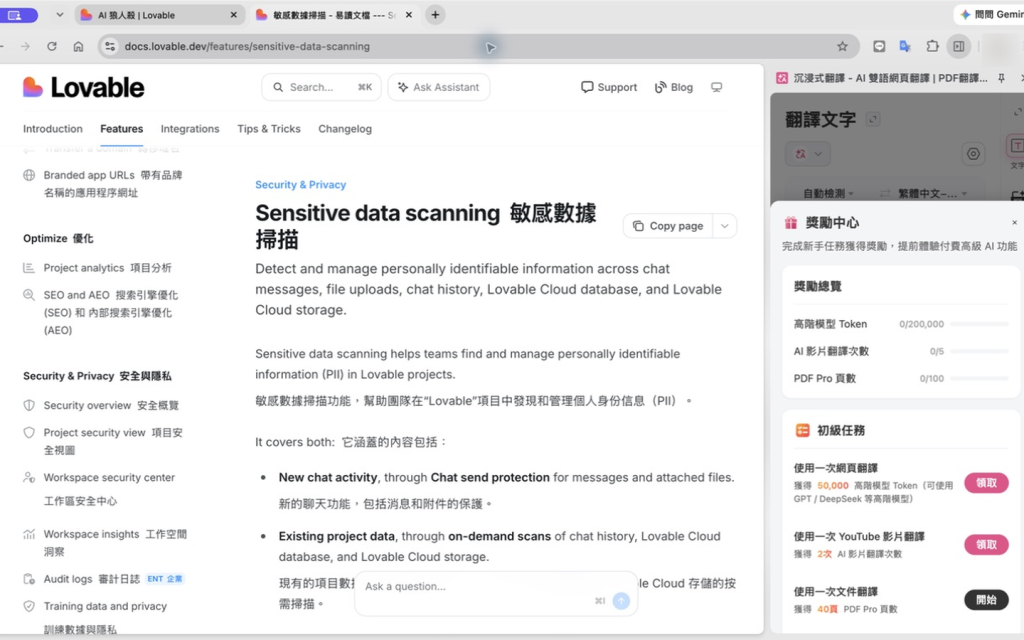The width and height of the screenshot is (1024, 640).
Task: Click expand icon beside 翻譯文字 title
Action: tap(872, 120)
